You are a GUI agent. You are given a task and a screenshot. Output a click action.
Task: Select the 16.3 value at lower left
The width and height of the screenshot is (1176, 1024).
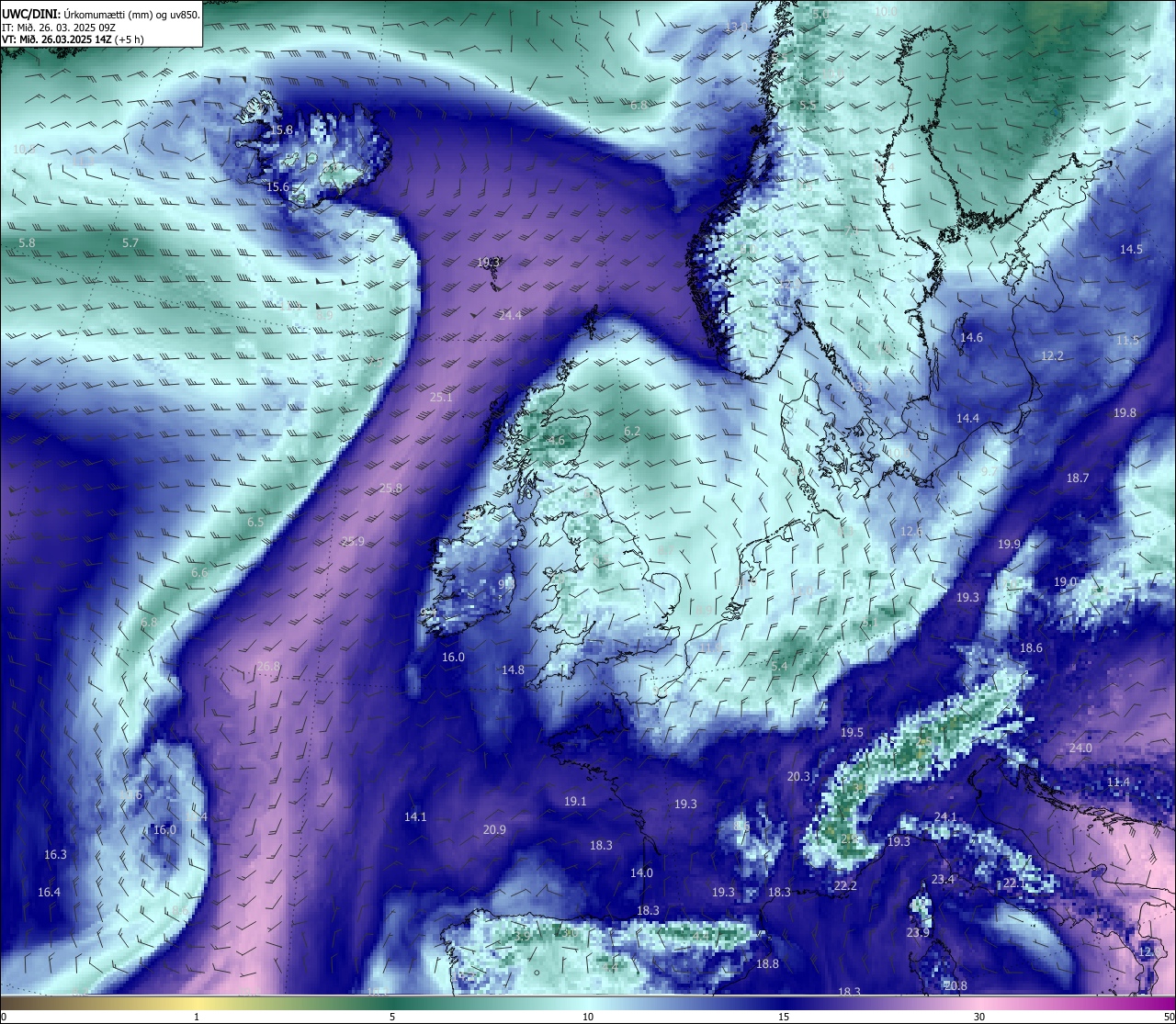[x=55, y=855]
